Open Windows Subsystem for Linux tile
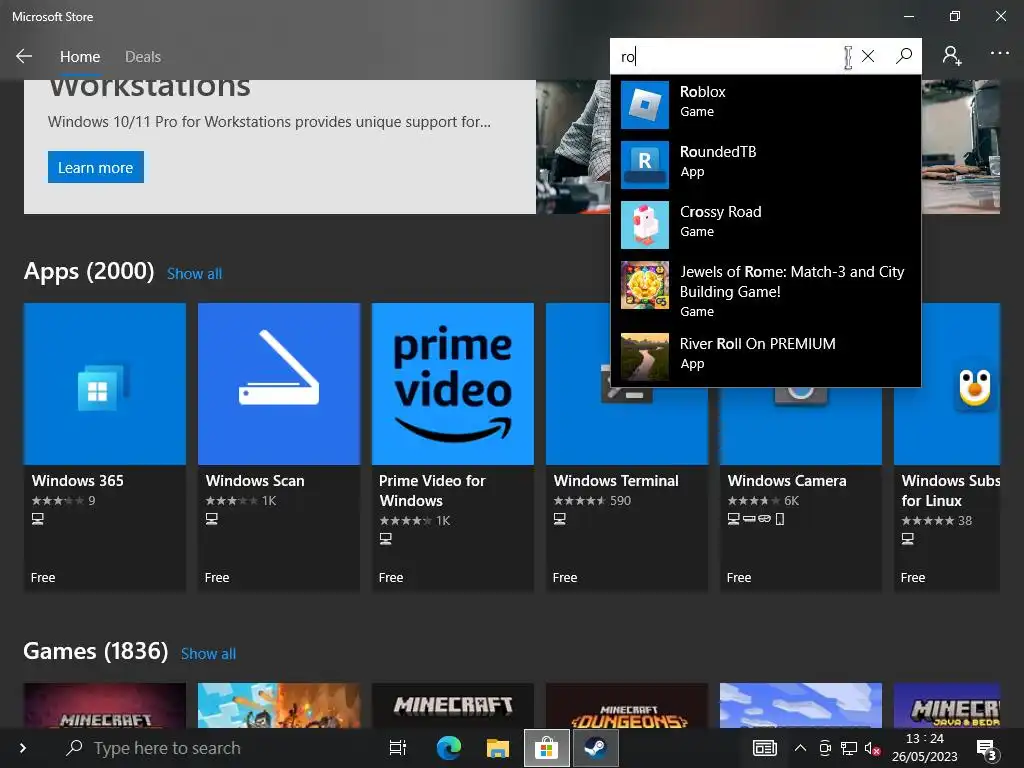Viewport: 1024px width, 768px height. click(x=947, y=447)
